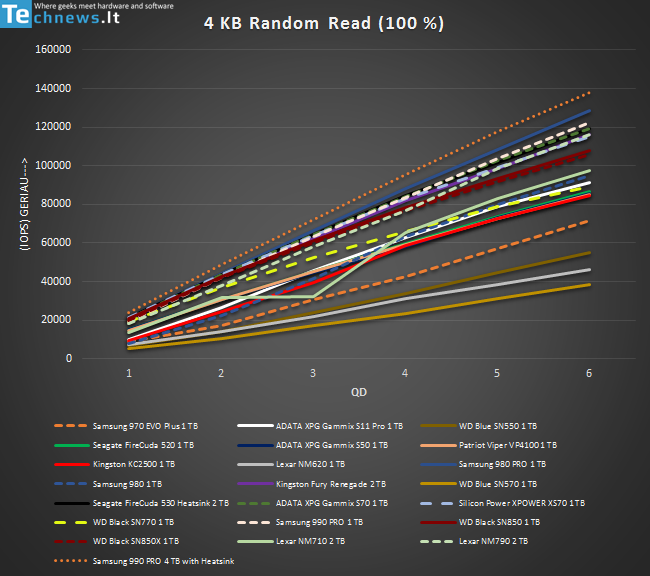Click the x-axis tick label 2

[x=221, y=373]
